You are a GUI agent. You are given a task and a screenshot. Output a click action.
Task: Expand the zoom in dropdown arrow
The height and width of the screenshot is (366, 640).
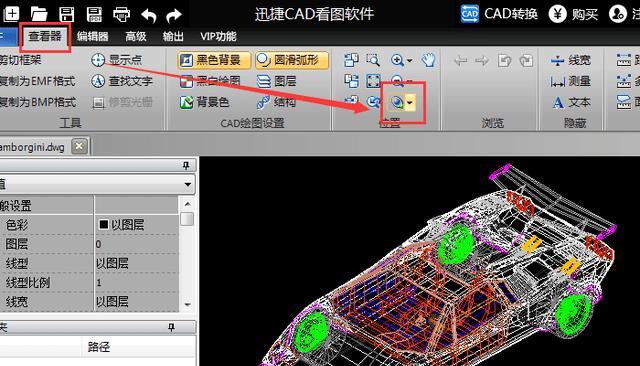(x=409, y=61)
